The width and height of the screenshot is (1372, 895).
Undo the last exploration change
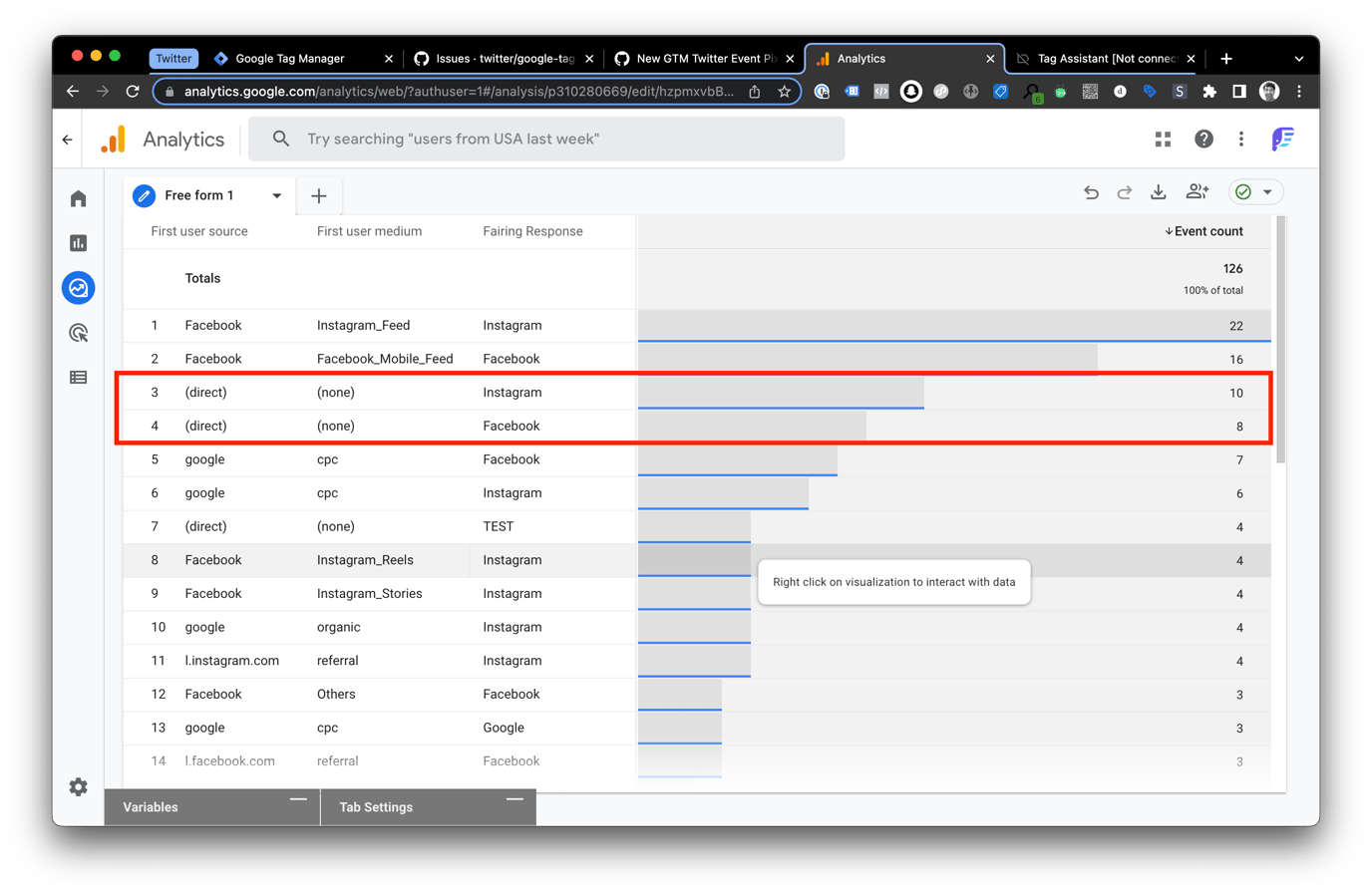[x=1091, y=192]
